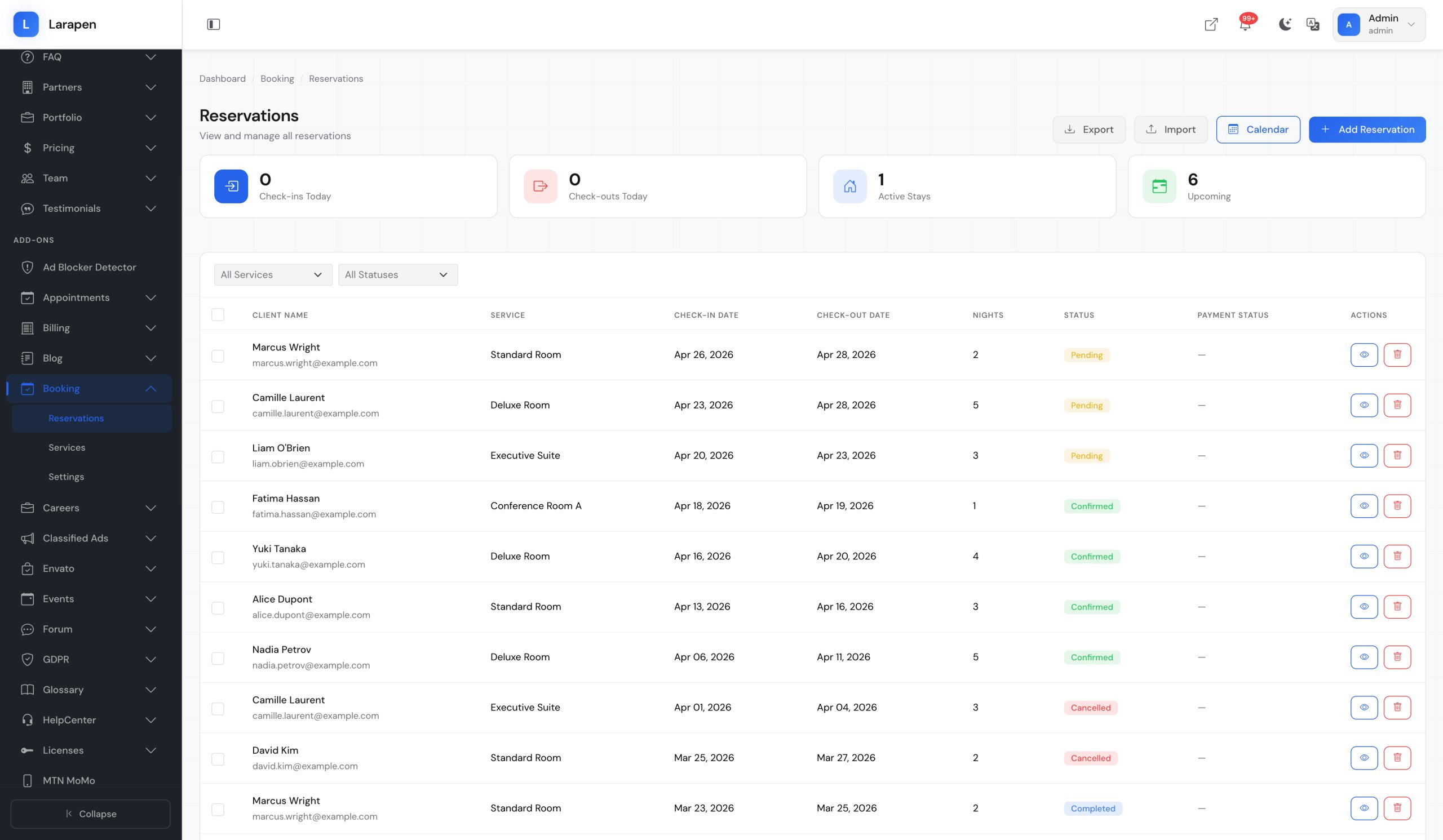Go to Booking Settings submenu item
Screen dimensions: 1443x840
click(67, 477)
